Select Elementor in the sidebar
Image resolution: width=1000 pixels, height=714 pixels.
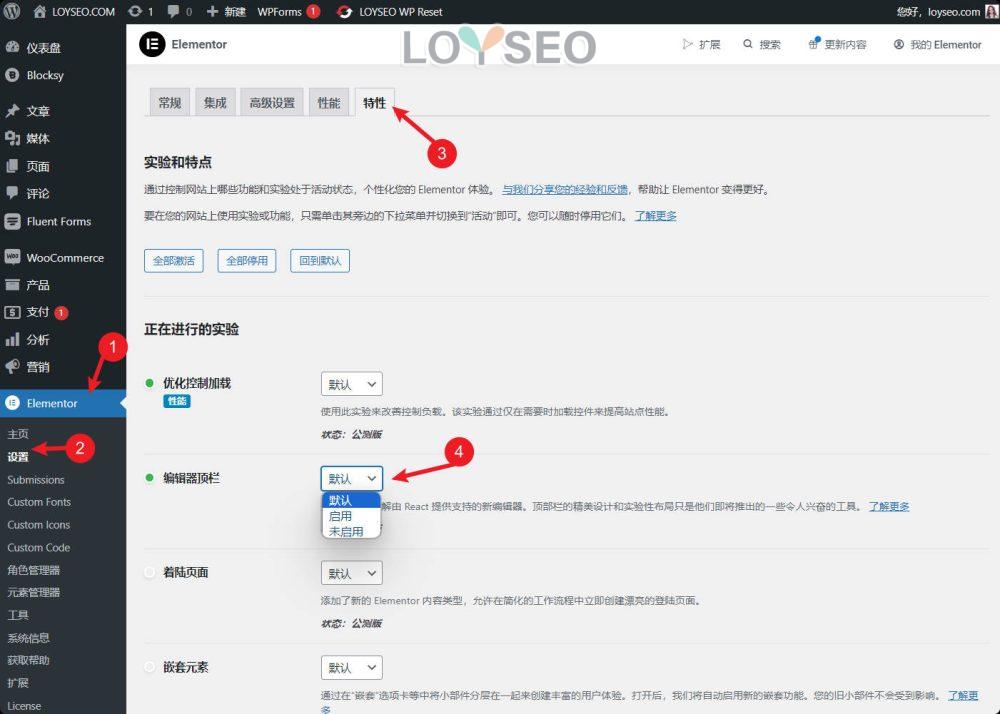(62, 404)
